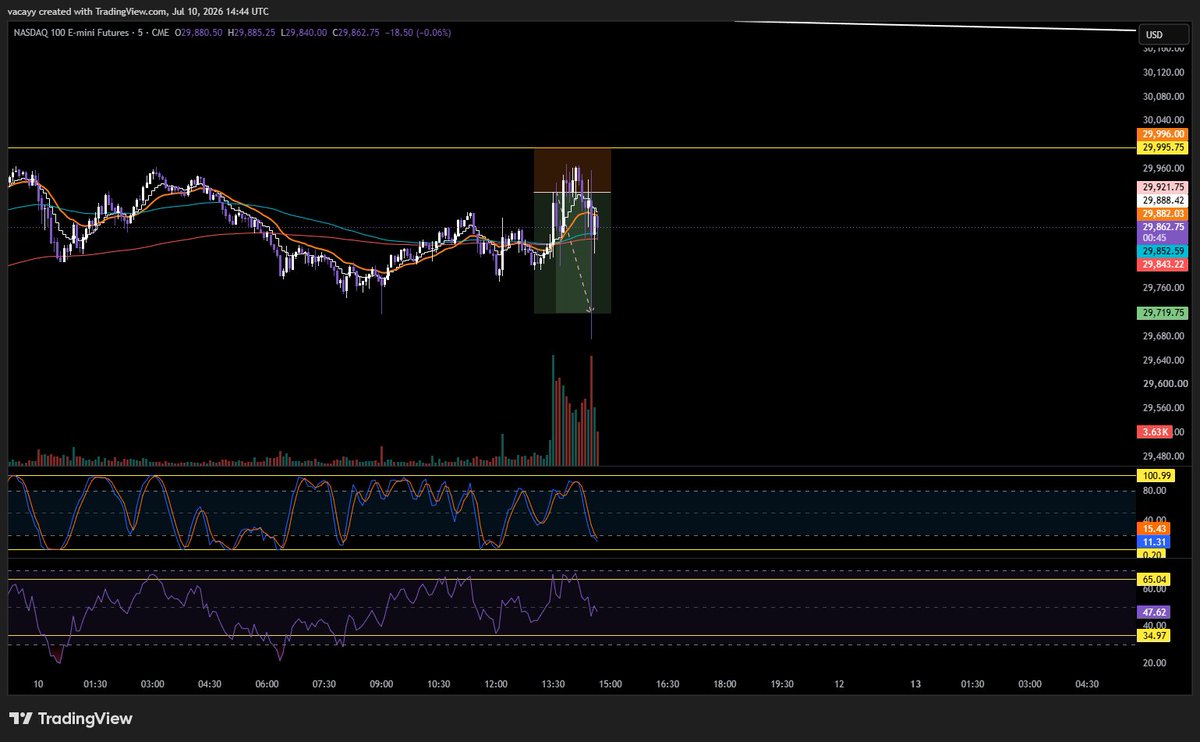Click the 19:30 time axis label
The image size is (1200, 742).
pos(782,684)
